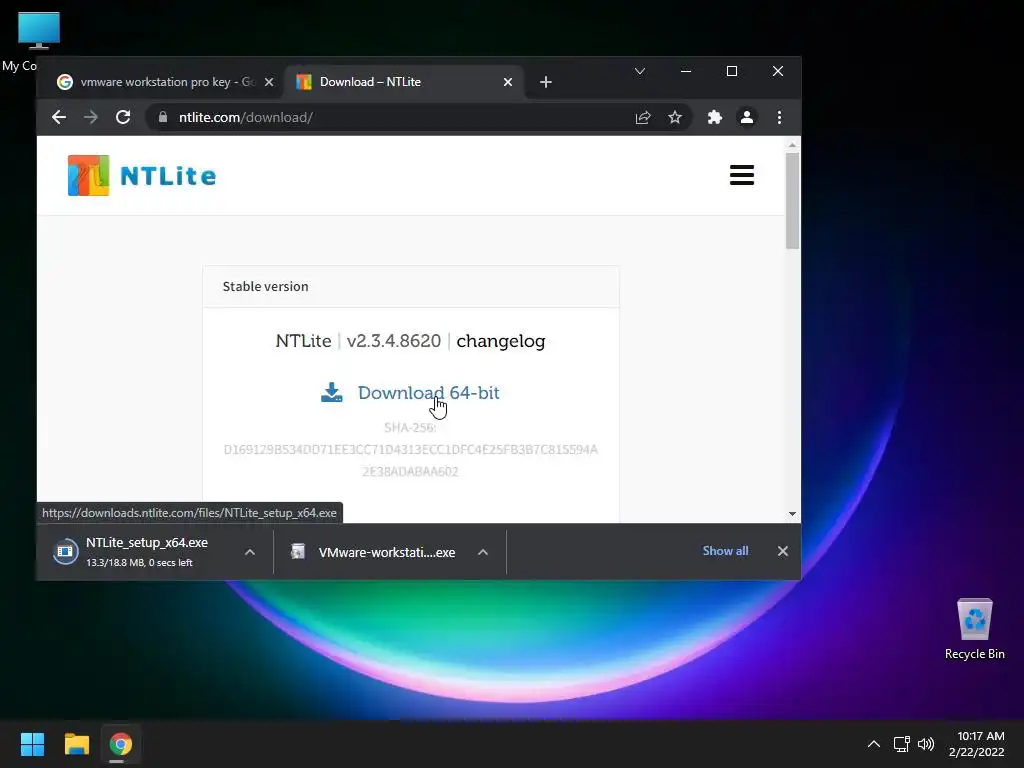Open the volume speaker icon in tray

(926, 744)
